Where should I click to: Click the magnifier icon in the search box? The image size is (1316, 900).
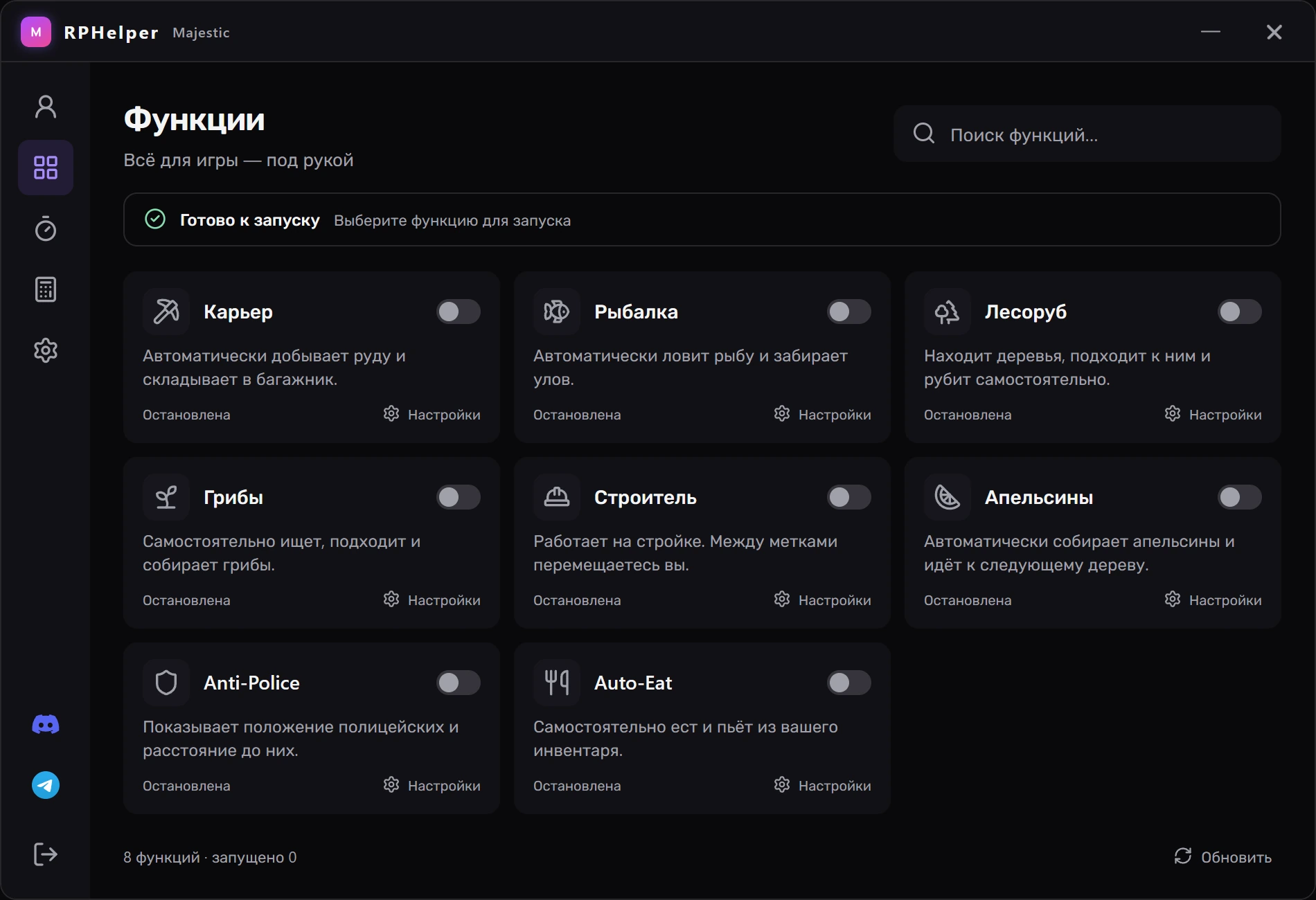point(924,134)
